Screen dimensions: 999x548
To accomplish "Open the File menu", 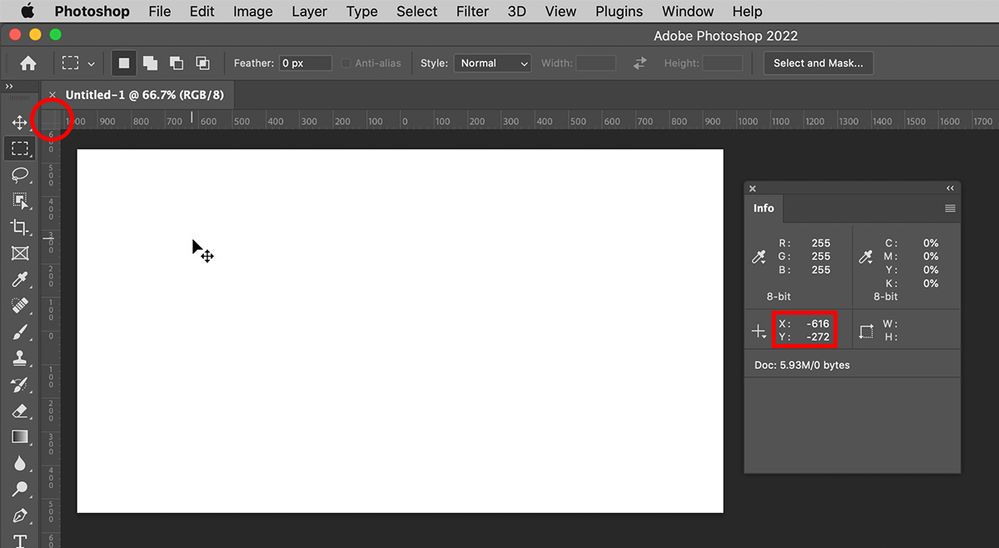I will [x=159, y=11].
